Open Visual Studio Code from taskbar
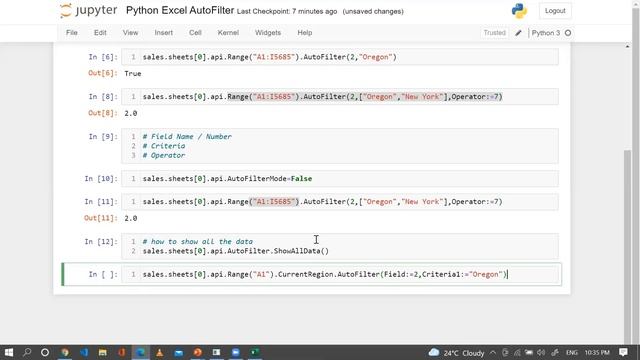 tap(84, 352)
